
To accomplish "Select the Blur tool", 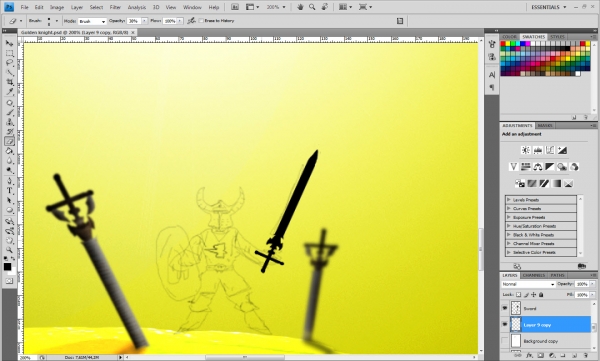I will point(9,160).
